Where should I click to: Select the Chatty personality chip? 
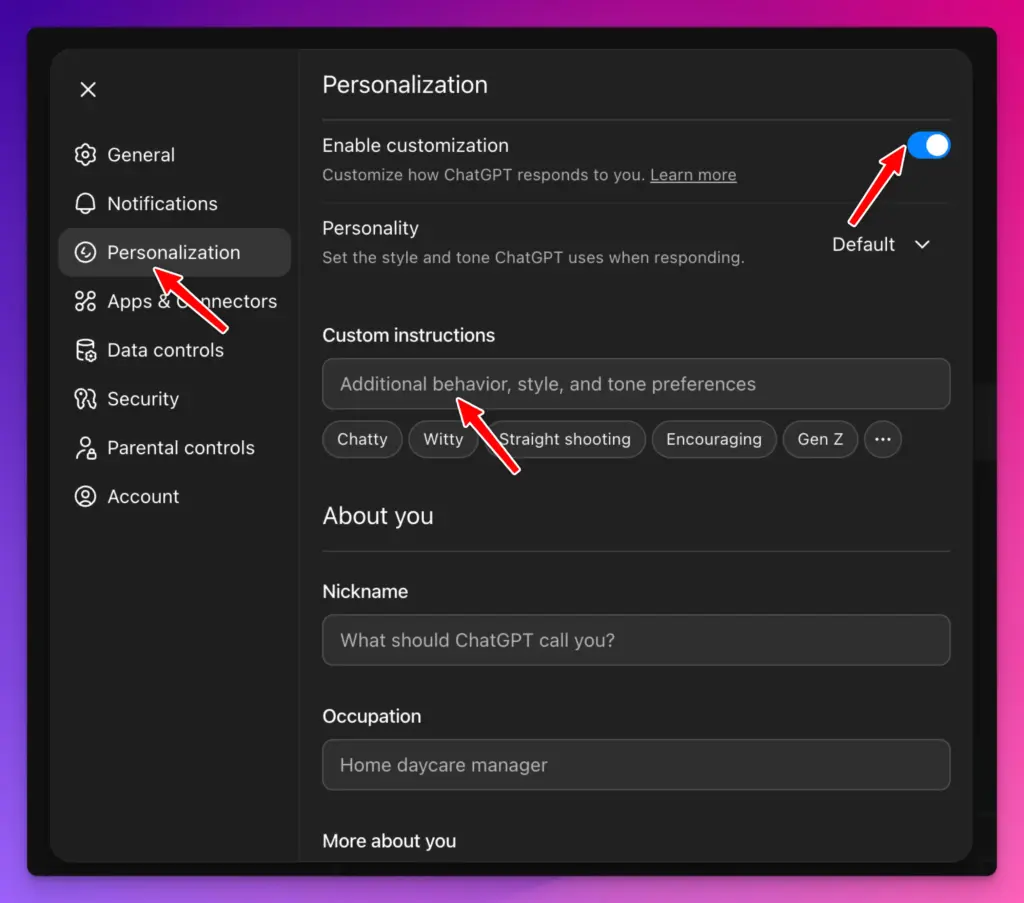(x=362, y=439)
